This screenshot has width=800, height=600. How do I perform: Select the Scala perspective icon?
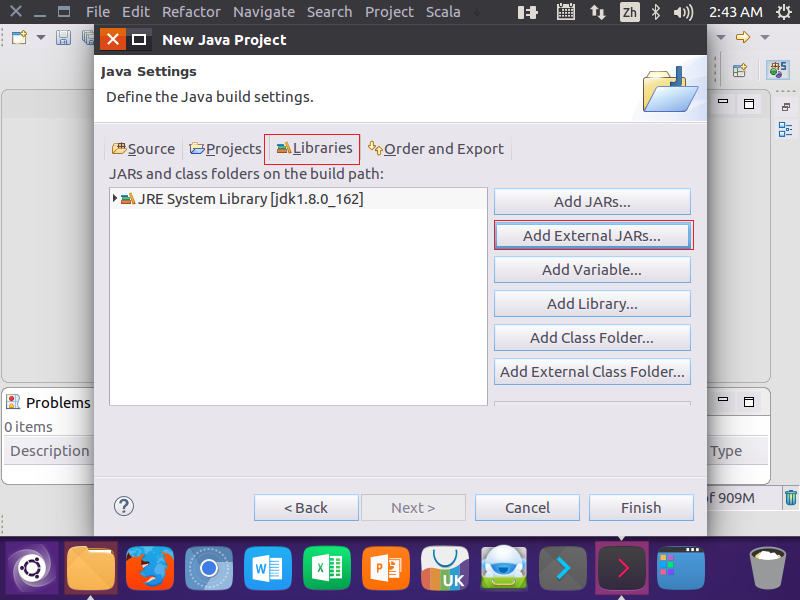(x=778, y=69)
